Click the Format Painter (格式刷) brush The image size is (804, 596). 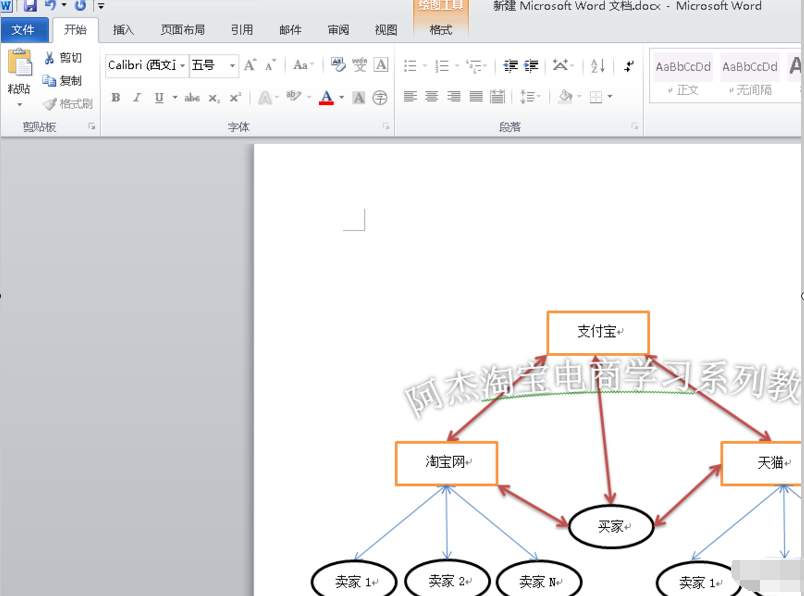click(x=50, y=104)
